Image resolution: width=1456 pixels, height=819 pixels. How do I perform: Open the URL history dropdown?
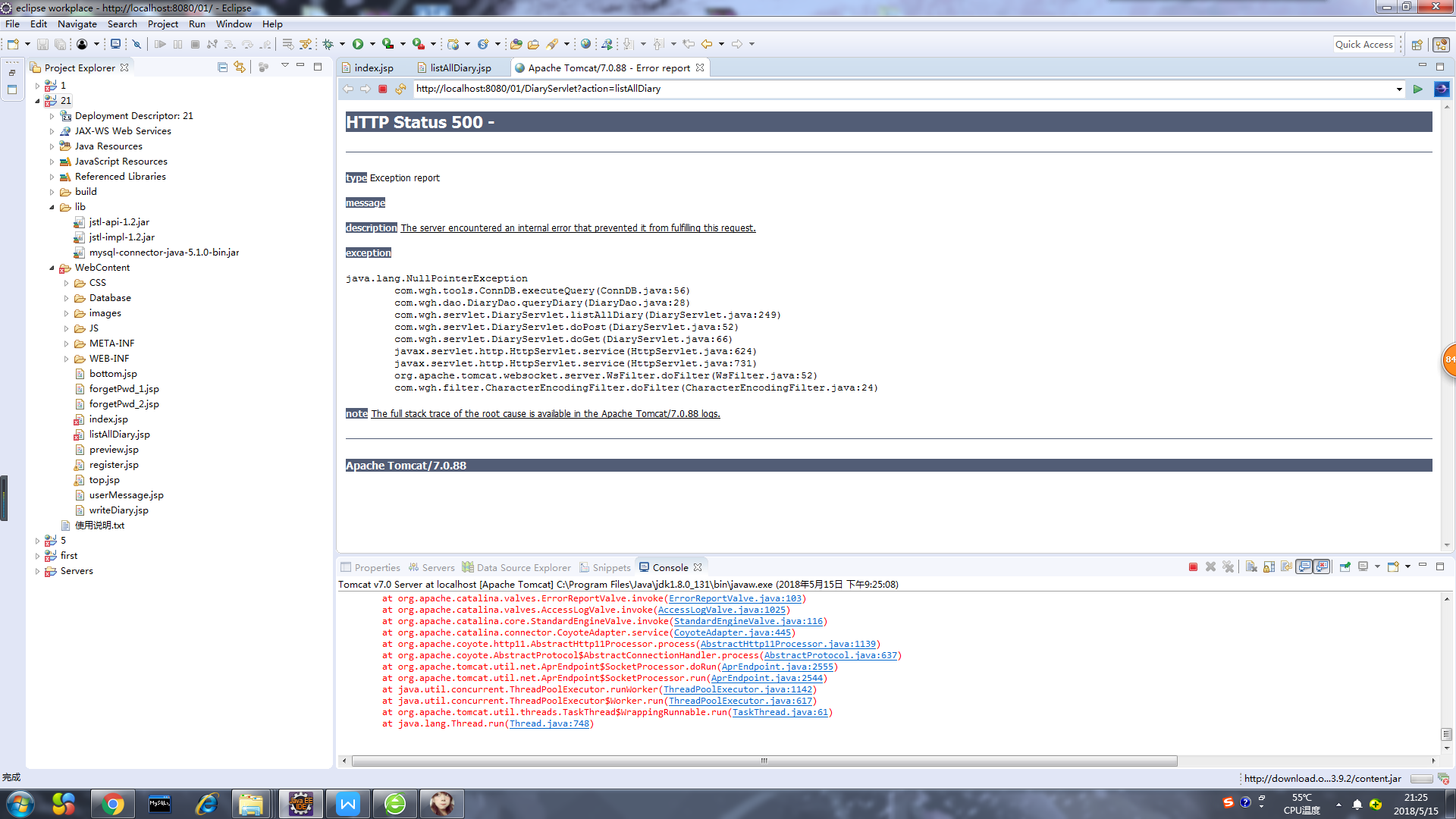click(x=1399, y=89)
